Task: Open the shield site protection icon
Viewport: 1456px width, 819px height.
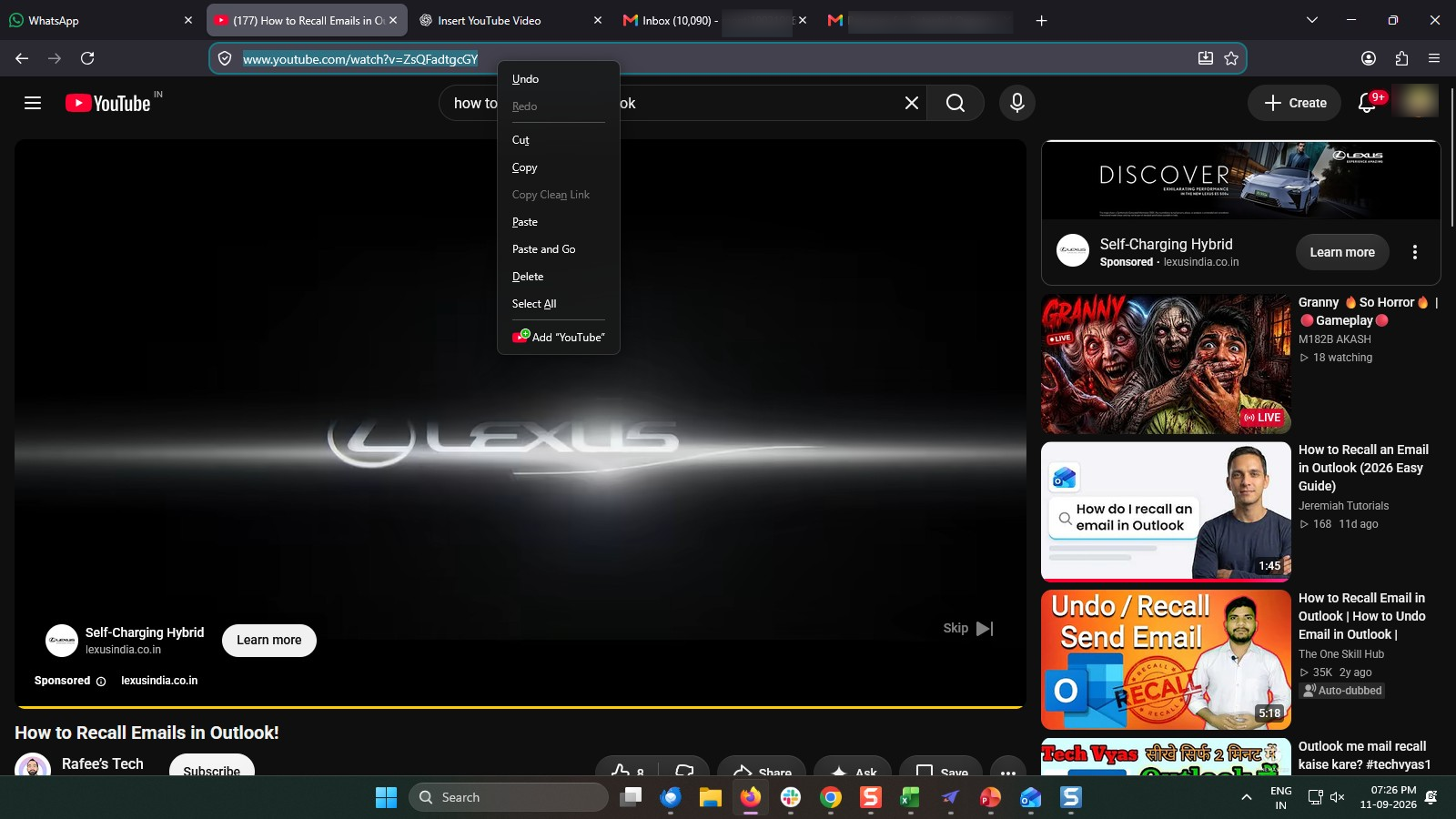Action: (x=225, y=58)
